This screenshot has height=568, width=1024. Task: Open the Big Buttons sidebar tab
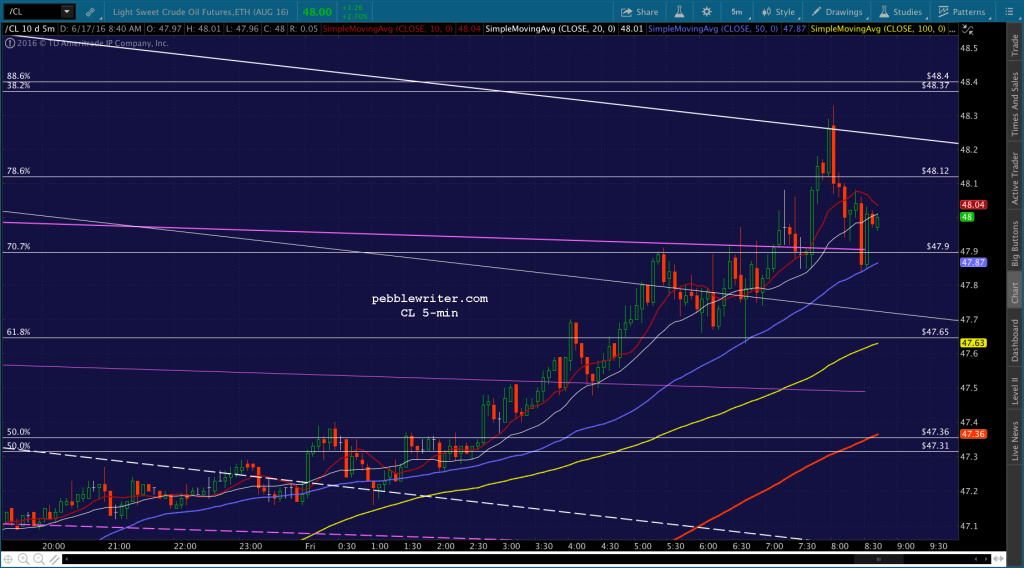pyautogui.click(x=1015, y=243)
